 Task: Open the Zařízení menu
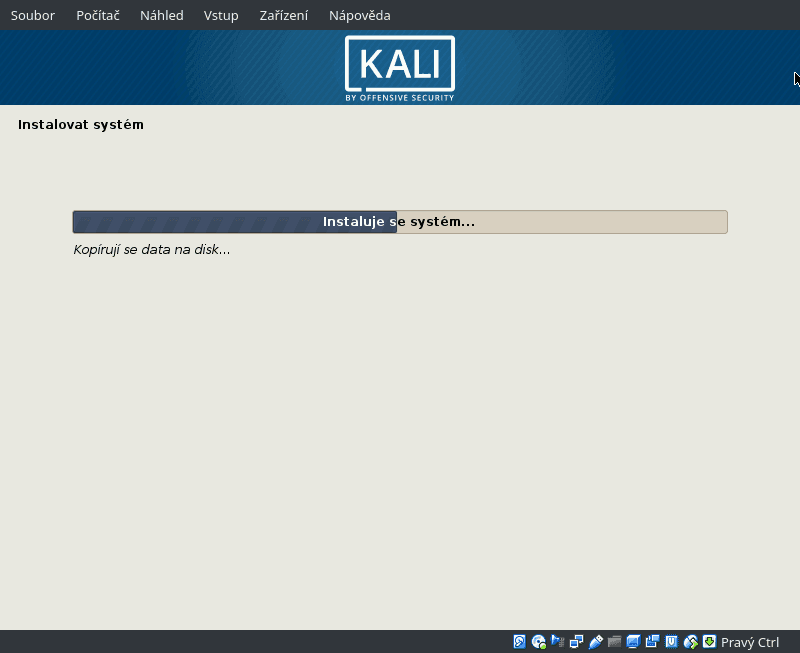click(284, 15)
